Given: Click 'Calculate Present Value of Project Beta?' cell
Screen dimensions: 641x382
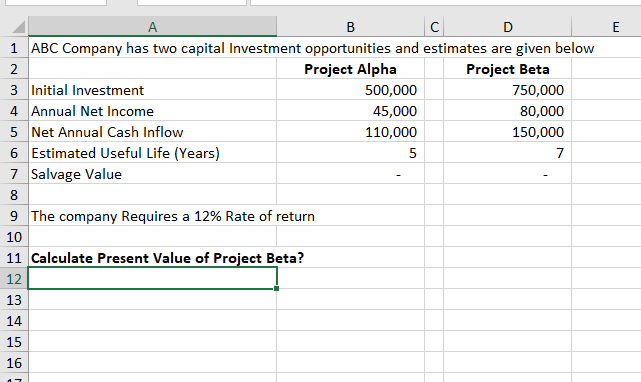Looking at the screenshot, I should point(152,258).
